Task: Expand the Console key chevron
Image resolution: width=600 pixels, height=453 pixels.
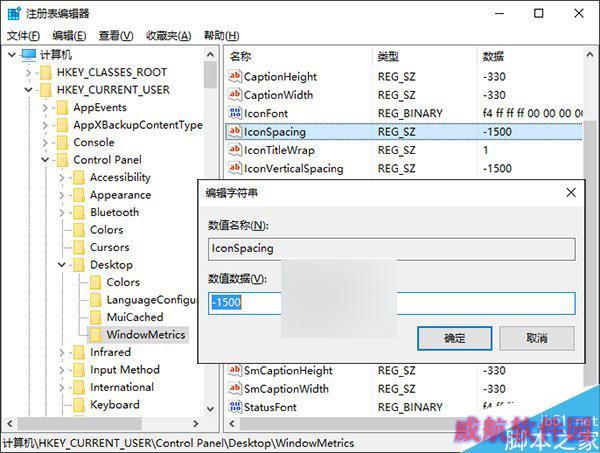Action: coord(45,142)
